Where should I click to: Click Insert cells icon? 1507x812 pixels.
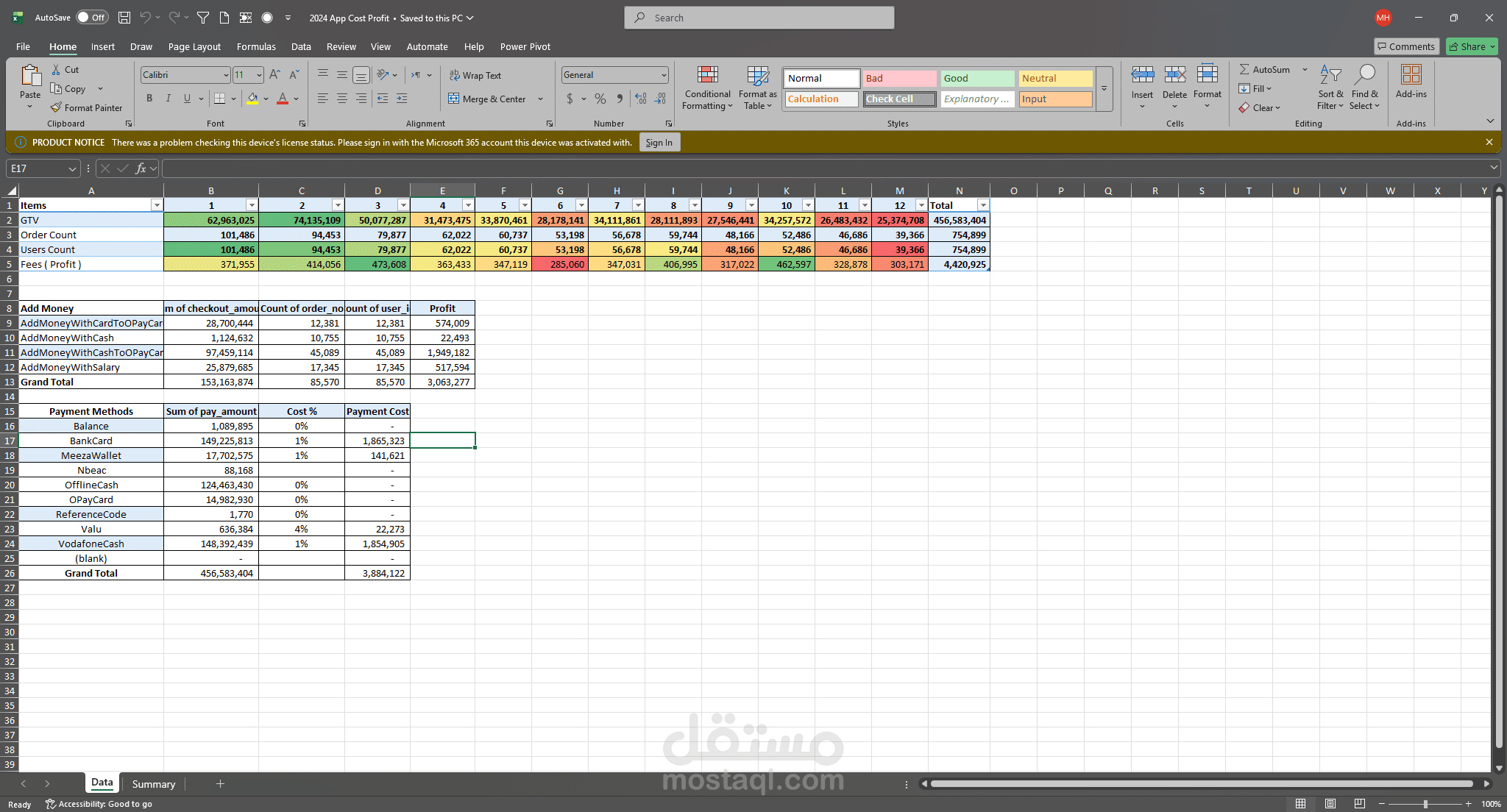click(x=1142, y=74)
